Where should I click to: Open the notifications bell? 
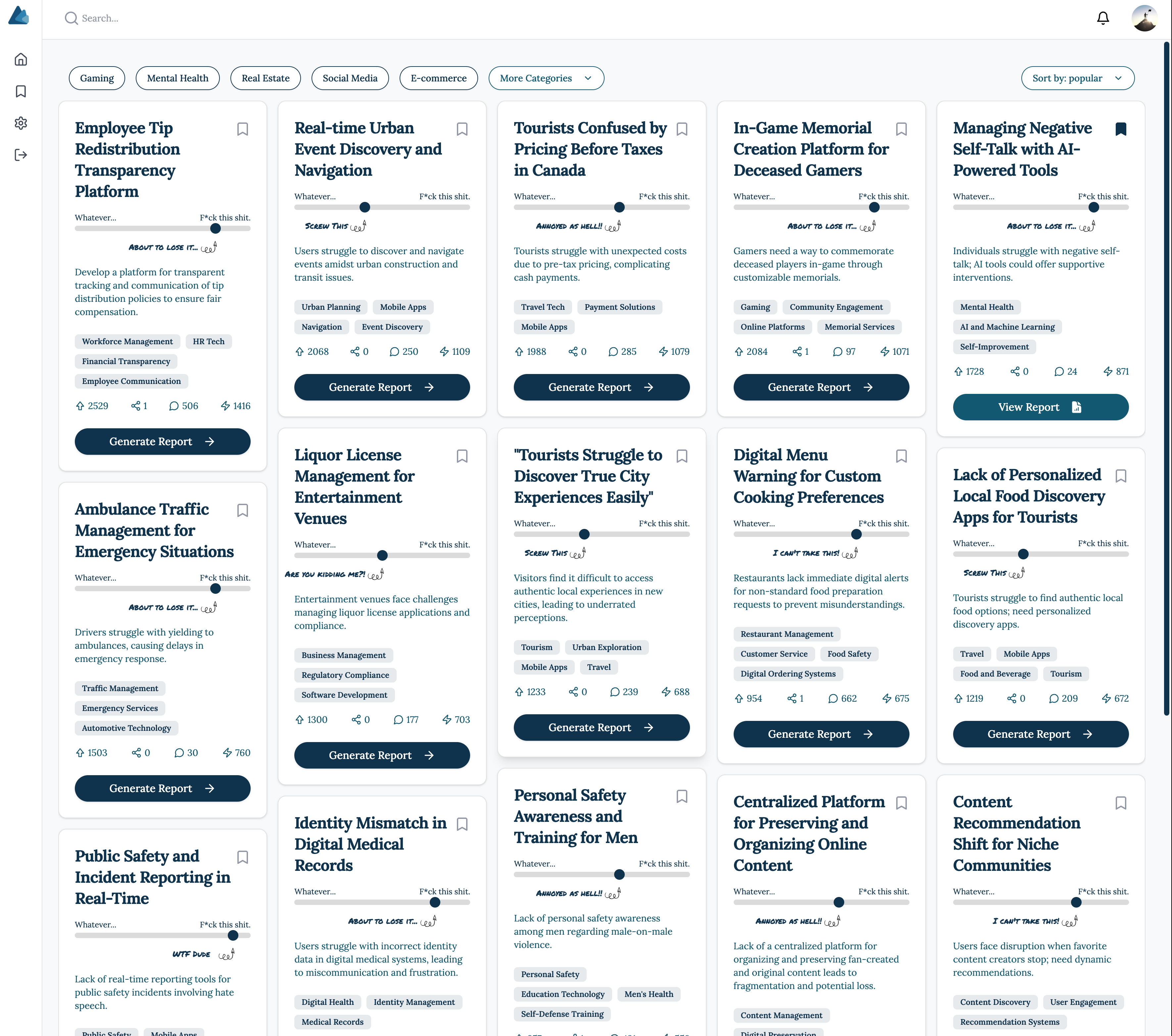click(x=1102, y=18)
